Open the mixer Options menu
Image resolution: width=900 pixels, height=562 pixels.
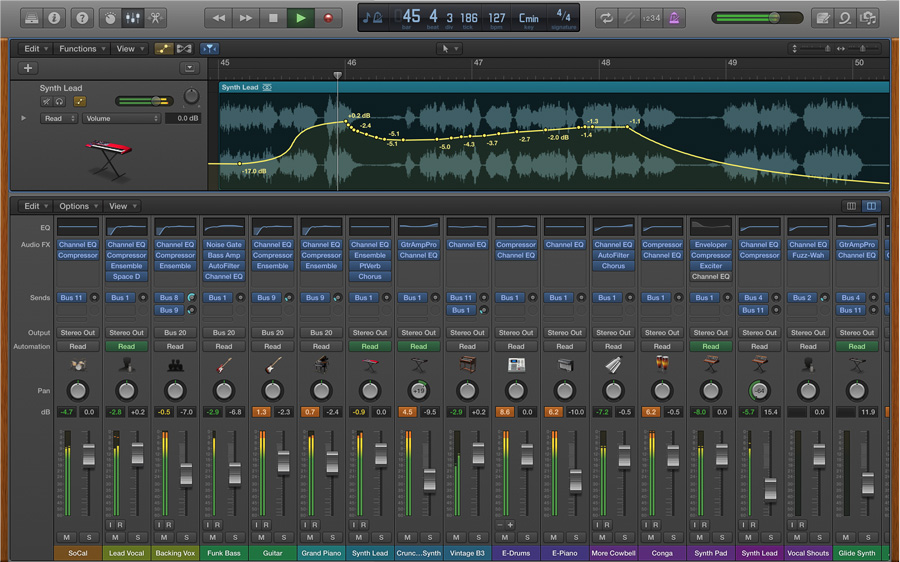point(75,206)
